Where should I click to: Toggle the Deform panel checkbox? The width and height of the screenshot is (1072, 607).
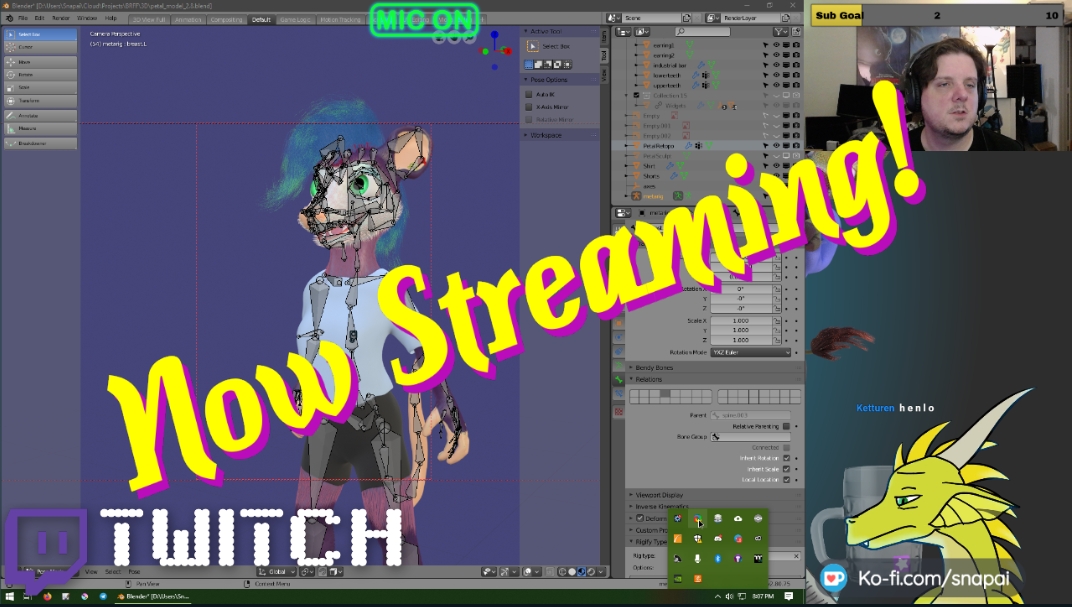(x=640, y=518)
